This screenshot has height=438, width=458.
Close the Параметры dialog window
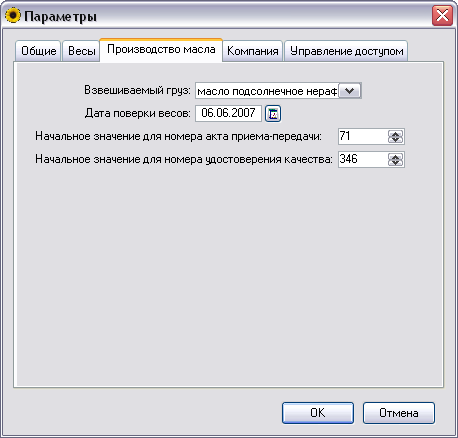pyautogui.click(x=442, y=15)
